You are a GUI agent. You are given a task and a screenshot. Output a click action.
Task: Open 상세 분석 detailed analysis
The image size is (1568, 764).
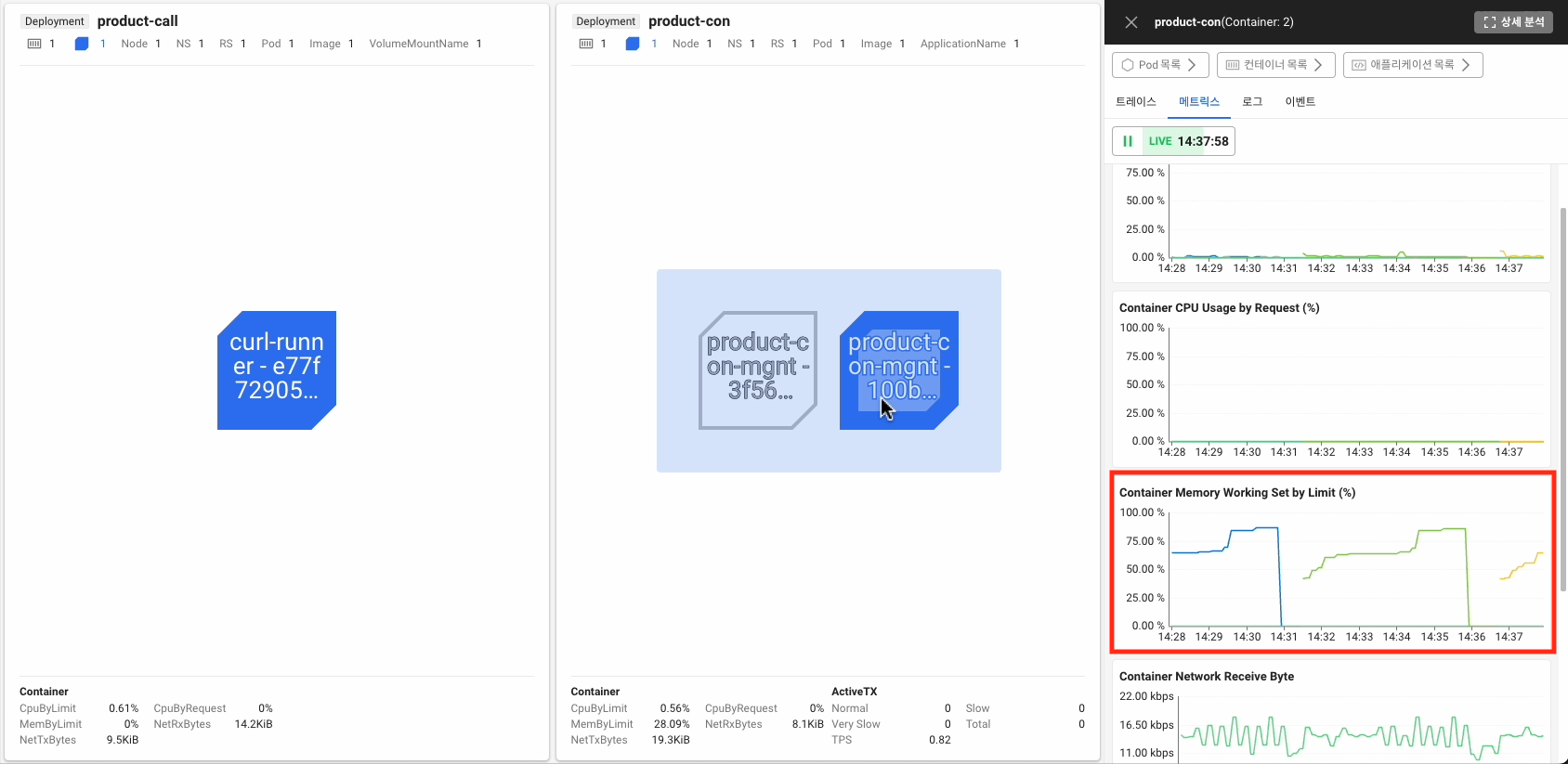pos(1513,22)
